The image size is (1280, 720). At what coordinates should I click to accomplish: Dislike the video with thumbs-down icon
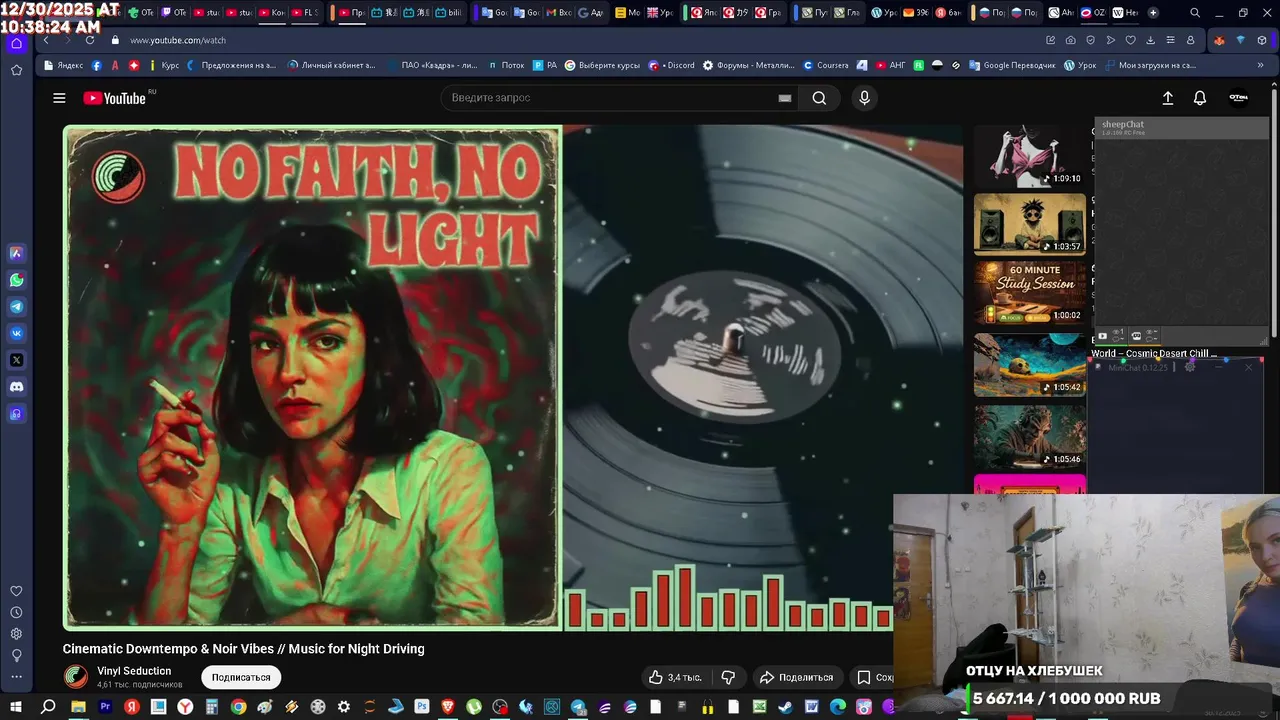click(729, 677)
